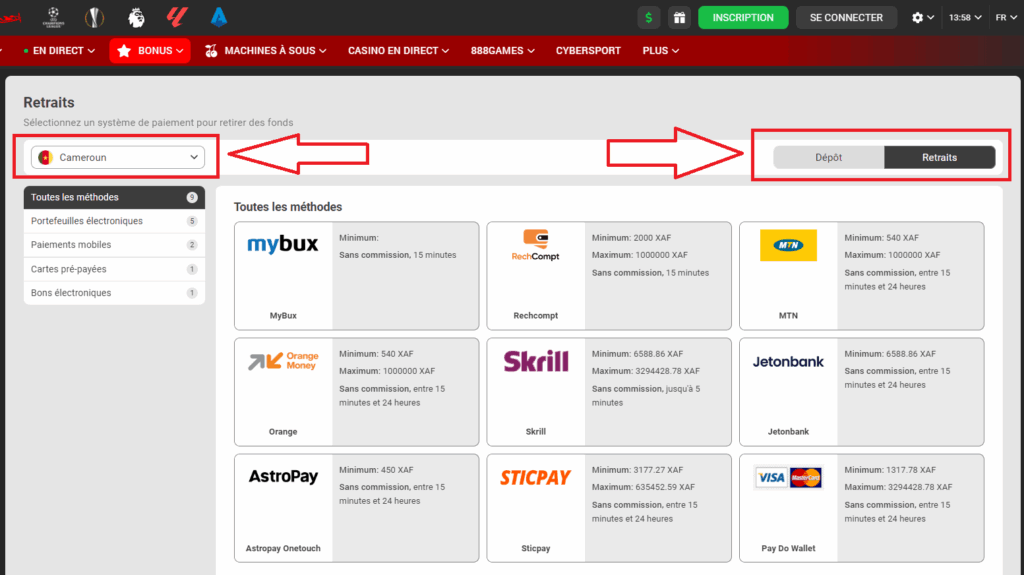Select Toutes les méthodes filter

click(x=114, y=197)
